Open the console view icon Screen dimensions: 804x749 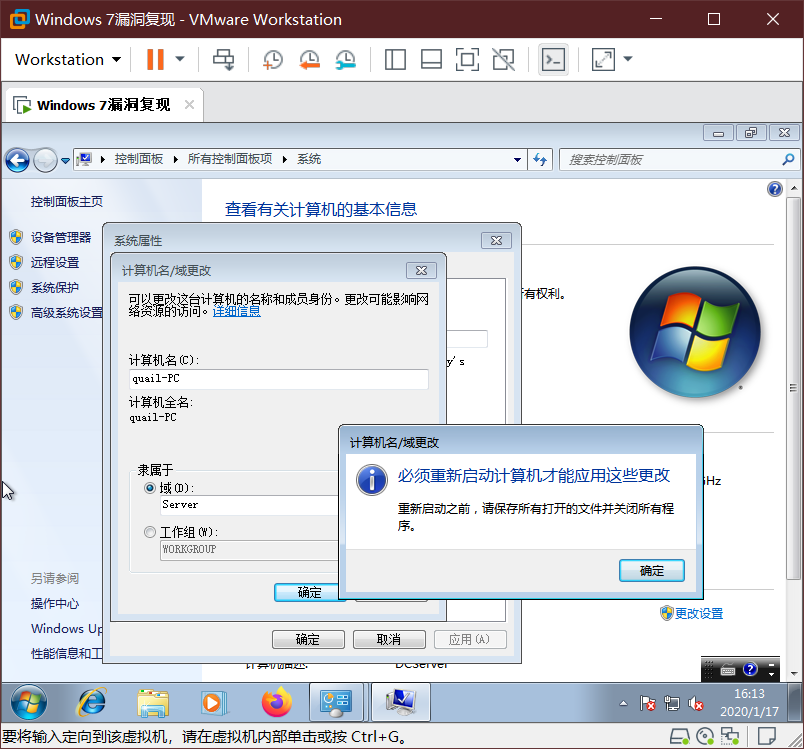[x=553, y=59]
